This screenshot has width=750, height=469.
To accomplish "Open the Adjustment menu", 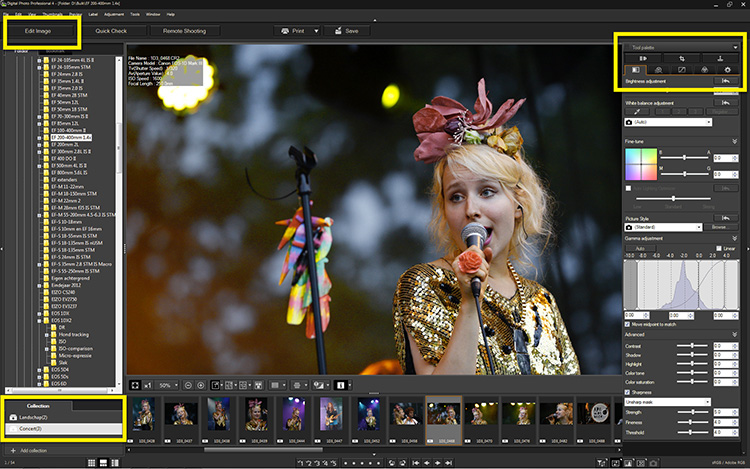I will click(x=113, y=15).
